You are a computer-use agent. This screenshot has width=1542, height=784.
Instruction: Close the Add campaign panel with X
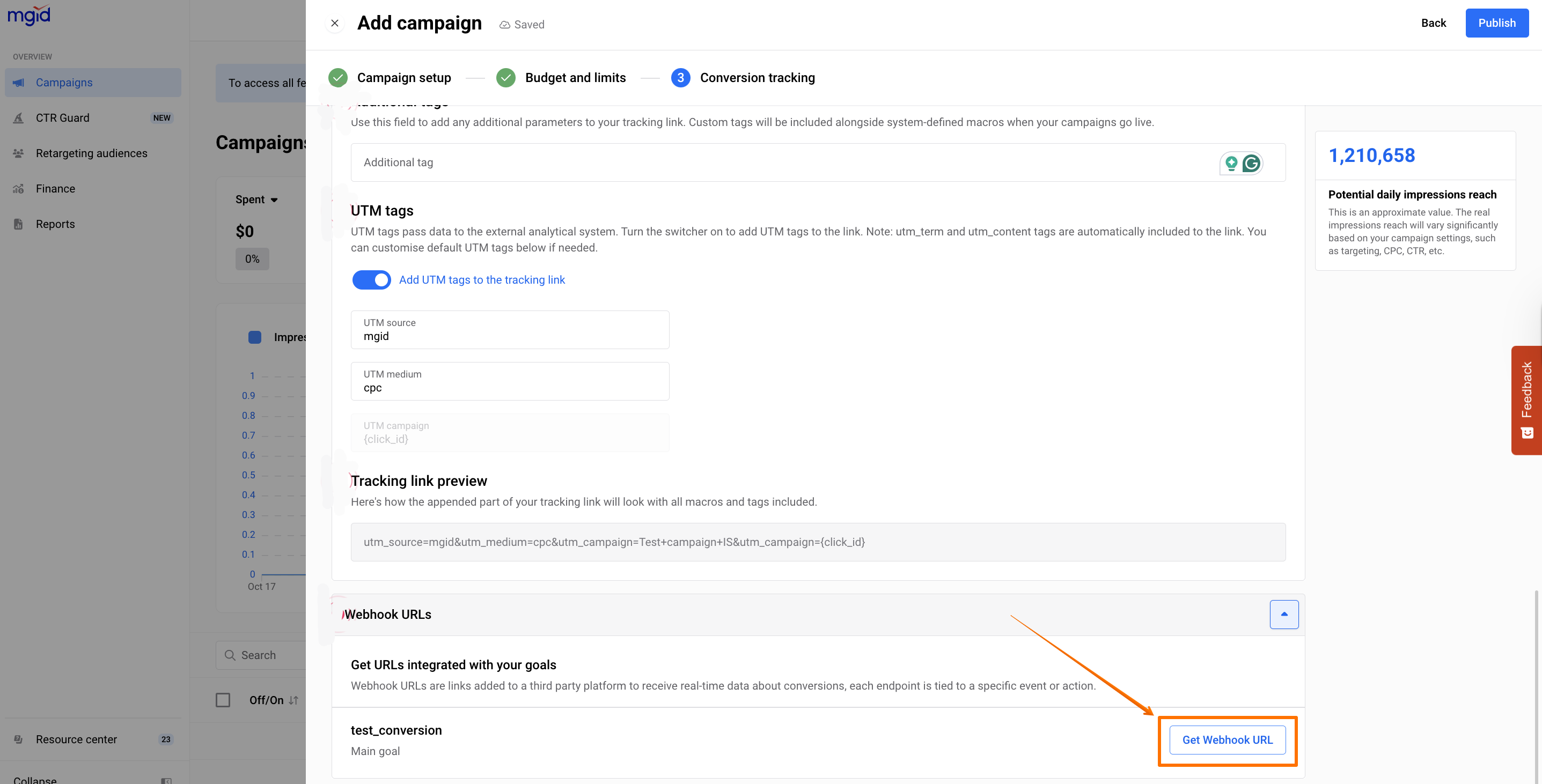(x=335, y=24)
